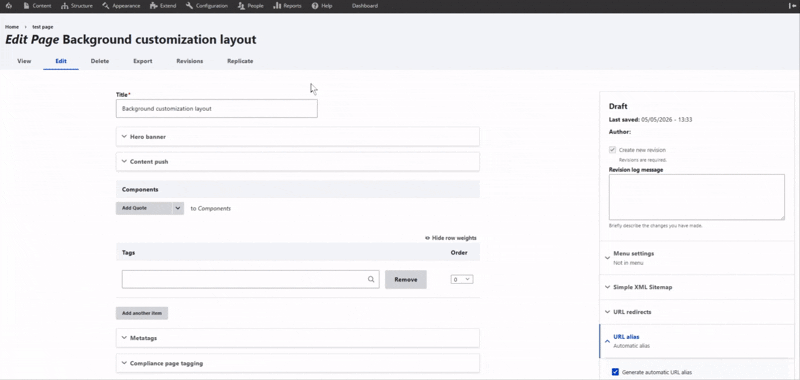Screen dimensions: 800x380
Task: Open the Appearance menu in the toolbar
Action: (121, 6)
